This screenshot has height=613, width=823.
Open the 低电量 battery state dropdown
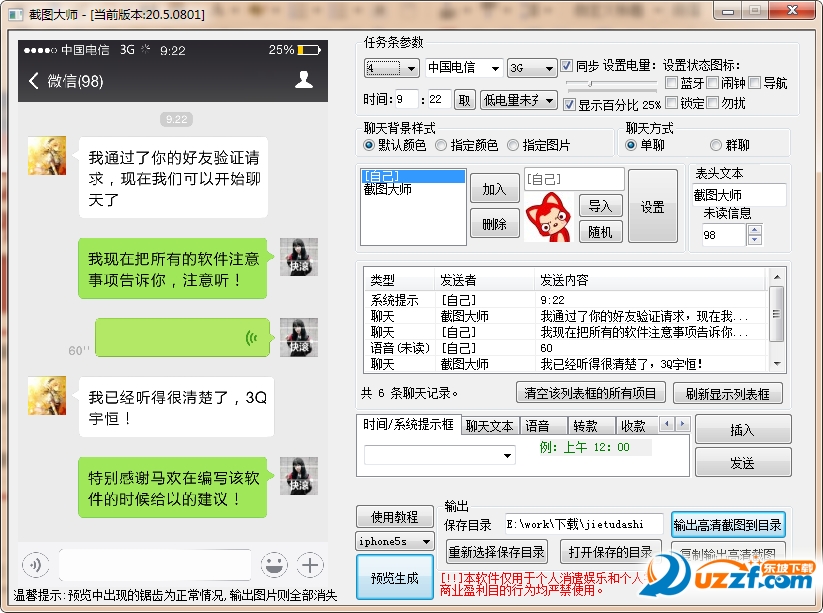click(x=519, y=100)
